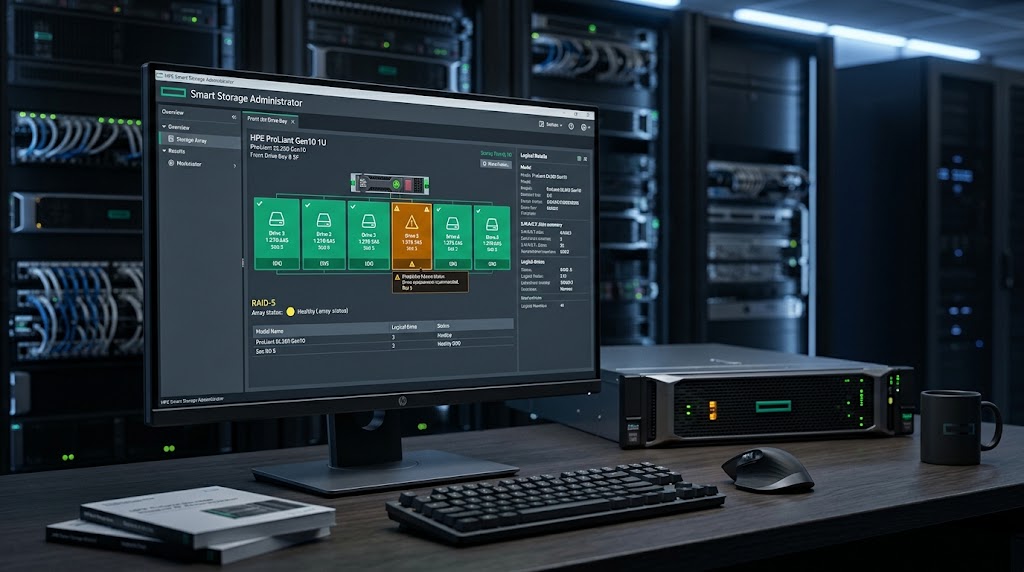
Task: Collapse the Results tree section arrow
Action: click(164, 150)
